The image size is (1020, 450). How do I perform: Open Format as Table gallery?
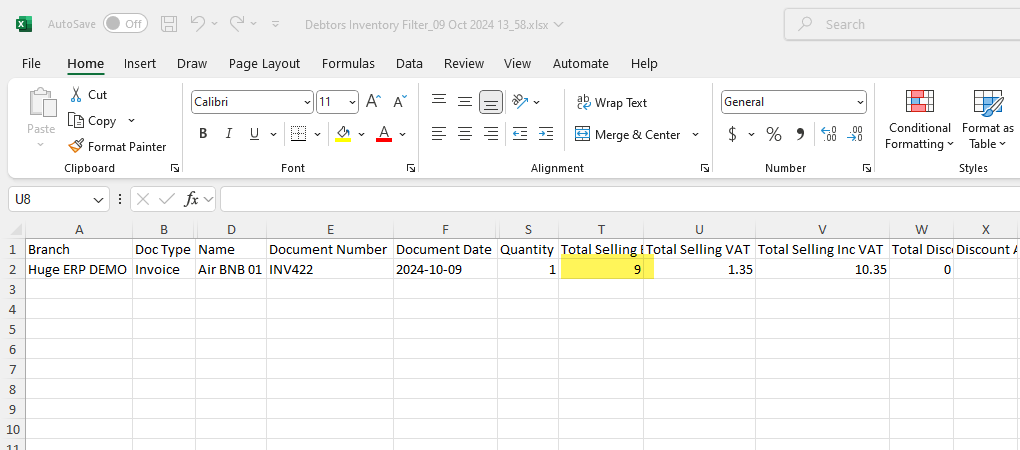(x=987, y=120)
